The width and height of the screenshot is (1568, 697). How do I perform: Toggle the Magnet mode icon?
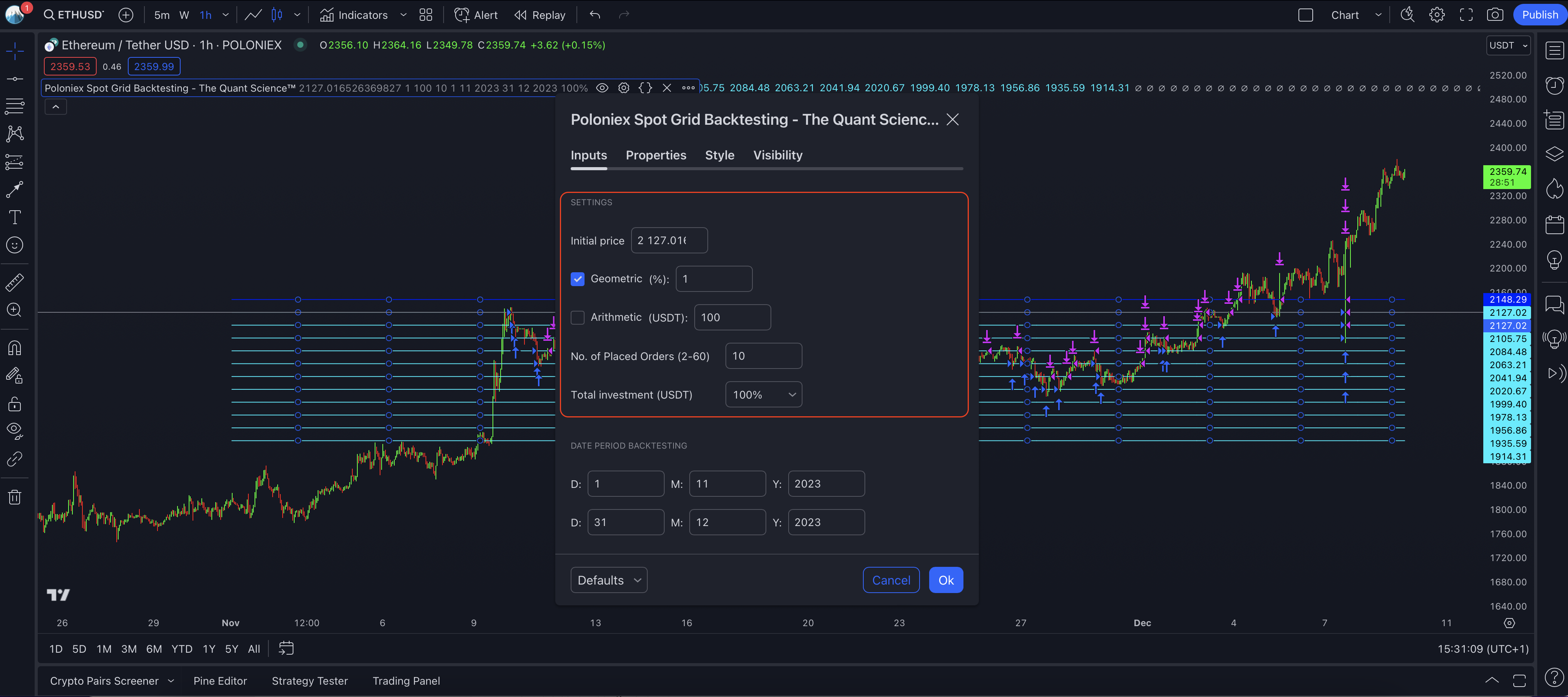(x=15, y=348)
